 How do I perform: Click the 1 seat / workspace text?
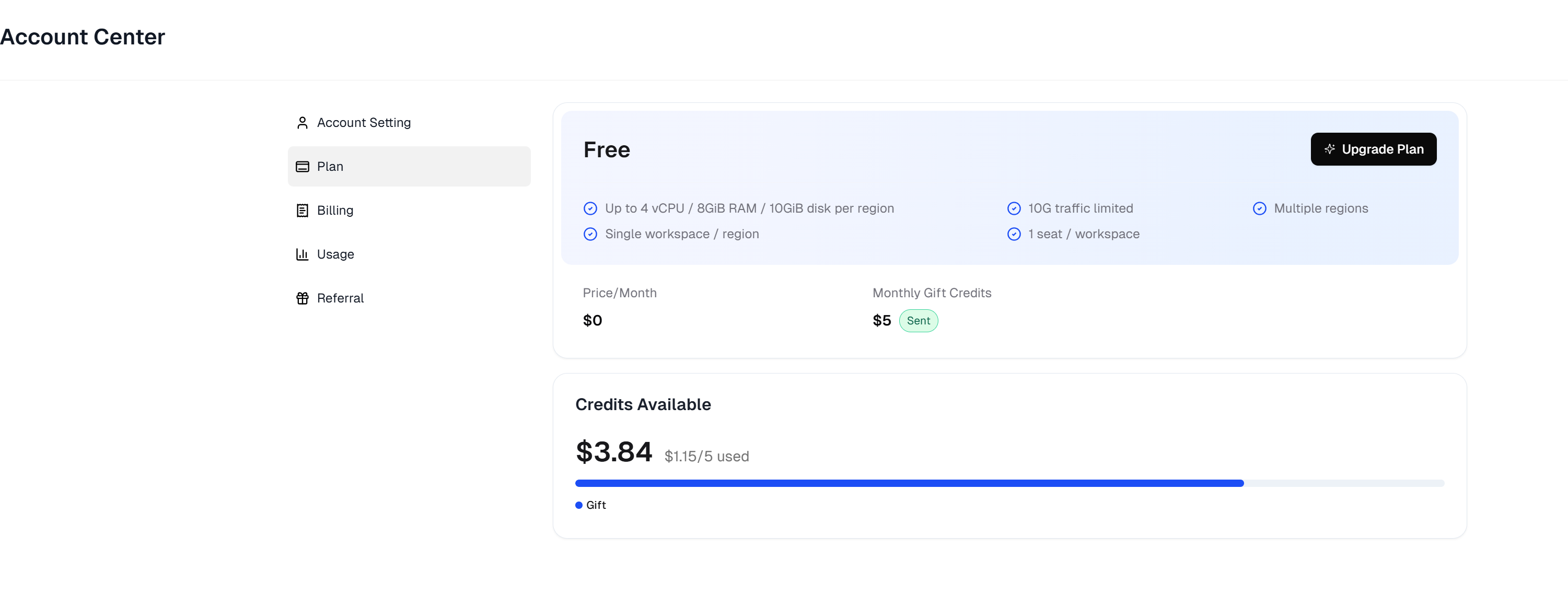click(1084, 235)
